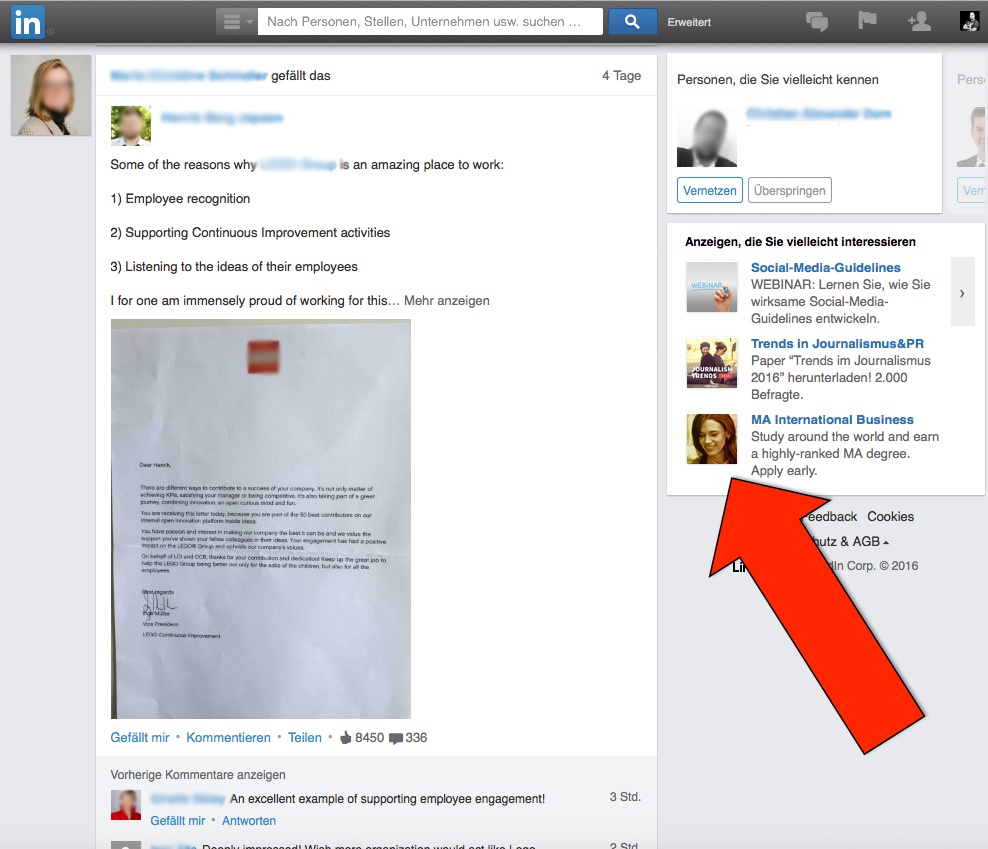This screenshot has width=988, height=849.
Task: Expand the '& AGB' footer dropdown
Action: (865, 541)
